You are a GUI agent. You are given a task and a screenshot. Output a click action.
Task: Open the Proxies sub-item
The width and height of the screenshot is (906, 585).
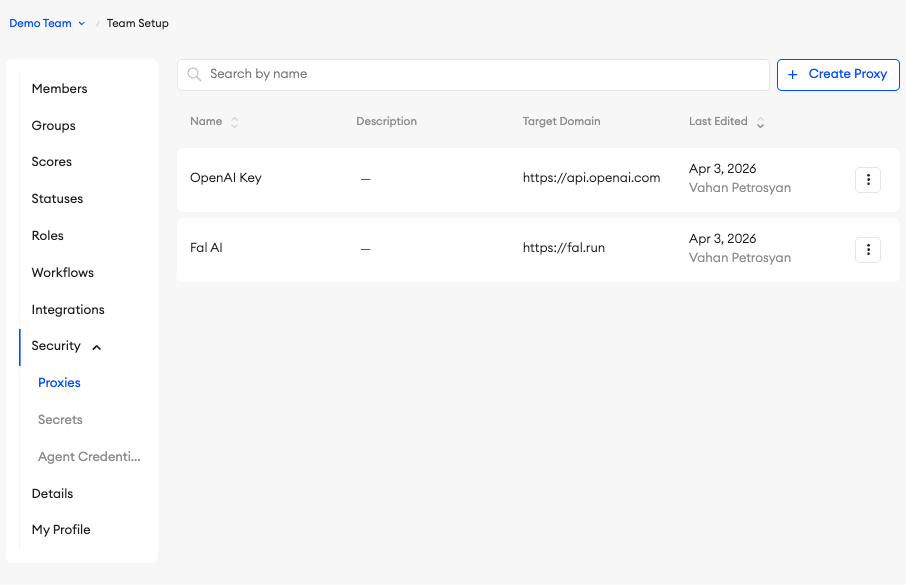pyautogui.click(x=60, y=383)
